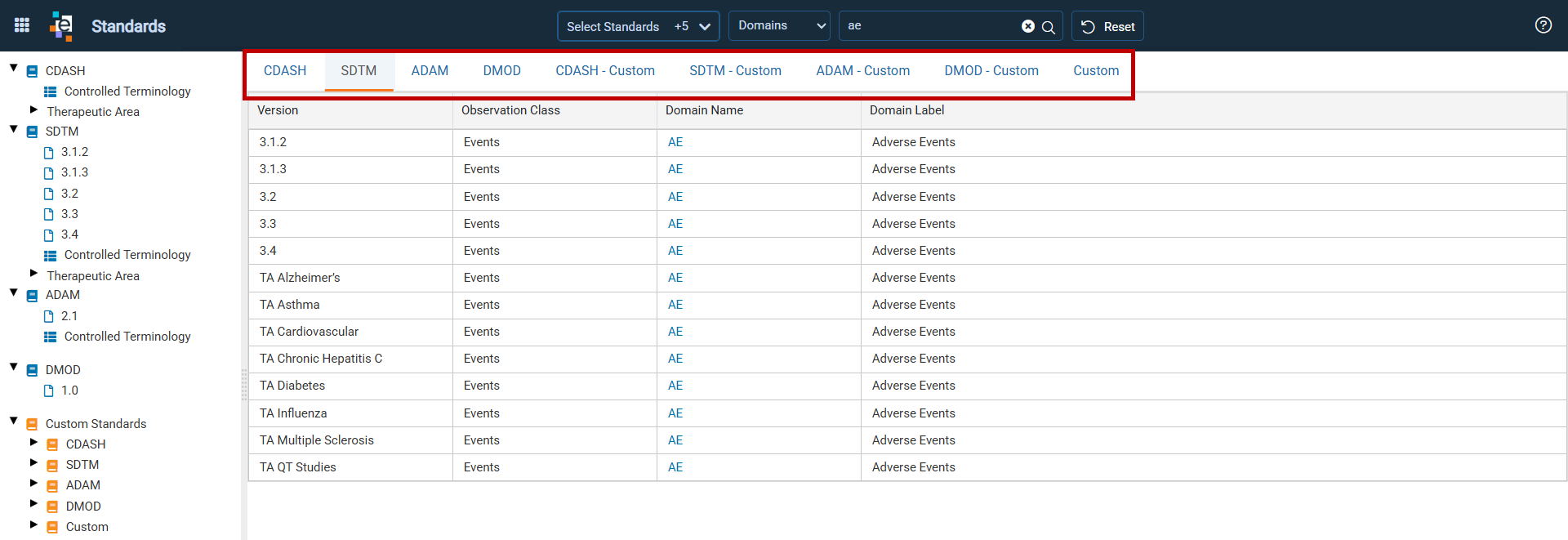Open the AE link for version 3.4
The image size is (1568, 540).
[675, 251]
